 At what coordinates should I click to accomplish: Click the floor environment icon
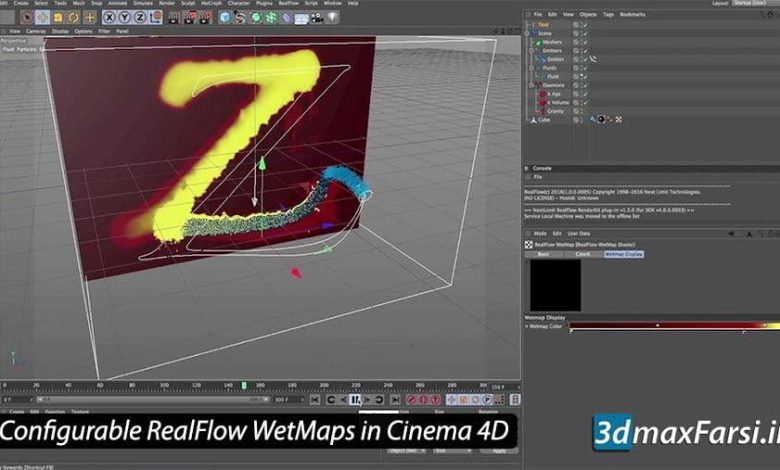[301, 19]
